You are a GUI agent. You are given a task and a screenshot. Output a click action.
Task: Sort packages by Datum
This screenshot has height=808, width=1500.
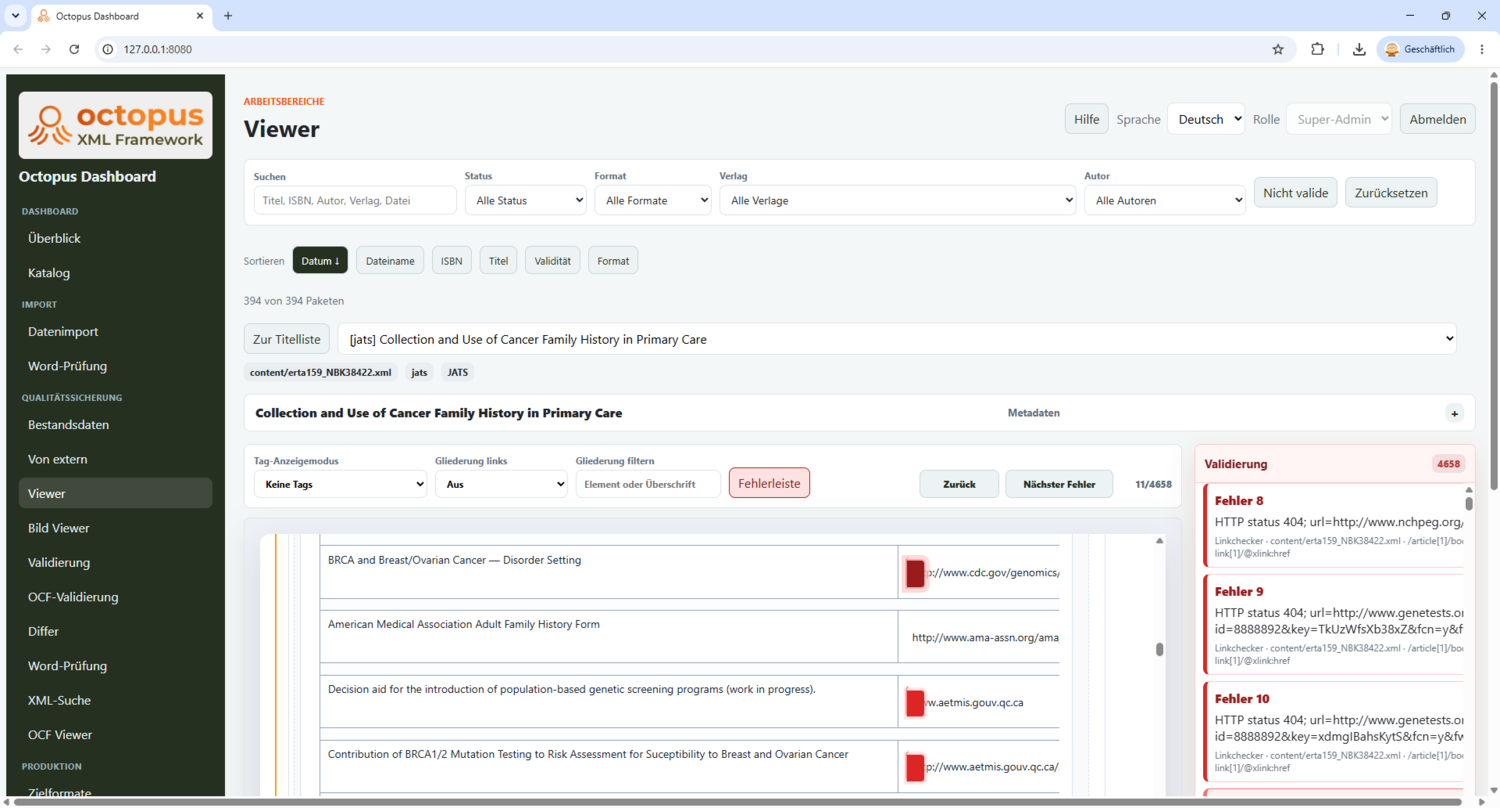tap(320, 261)
